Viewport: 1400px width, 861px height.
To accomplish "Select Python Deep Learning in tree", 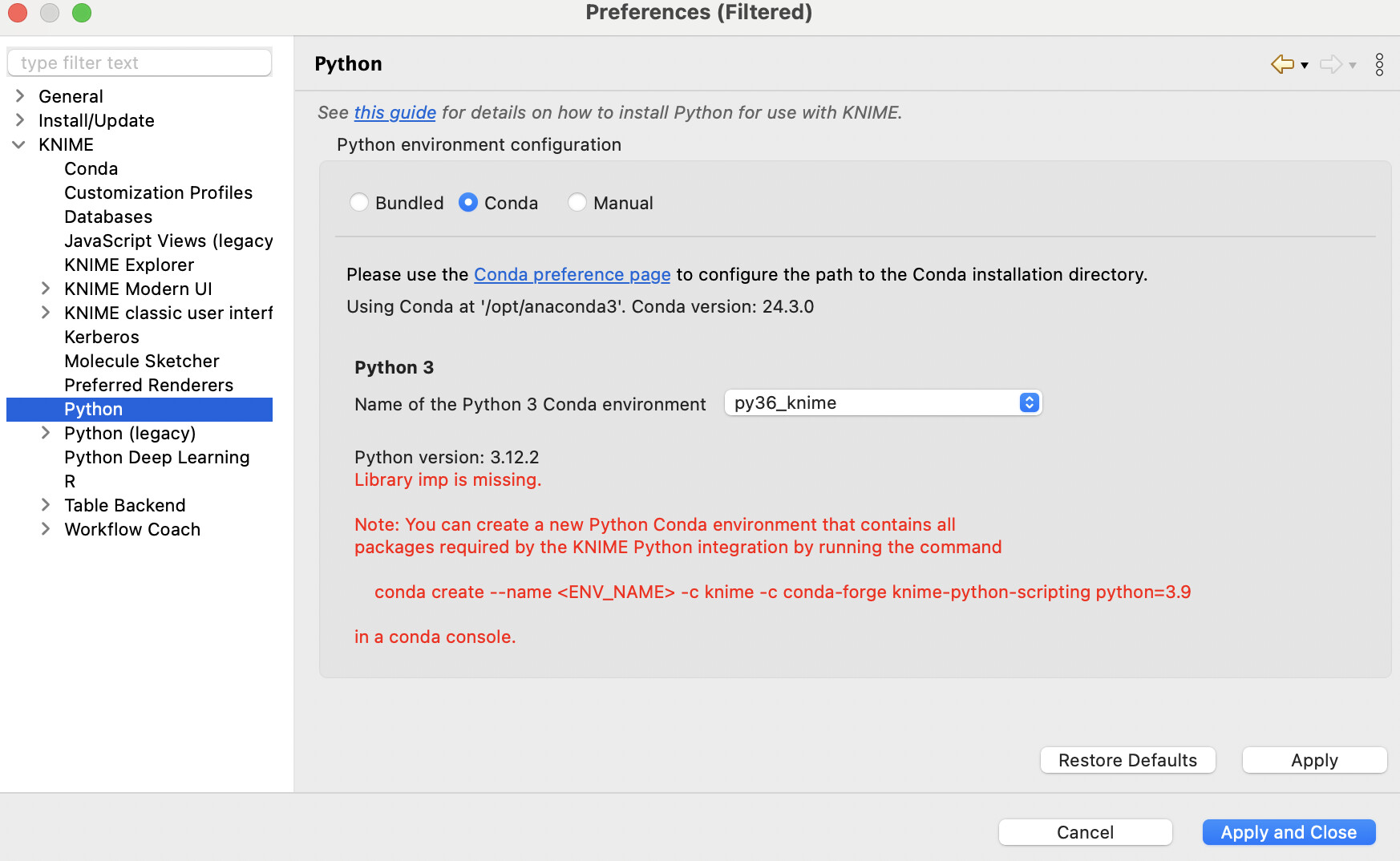I will (156, 457).
